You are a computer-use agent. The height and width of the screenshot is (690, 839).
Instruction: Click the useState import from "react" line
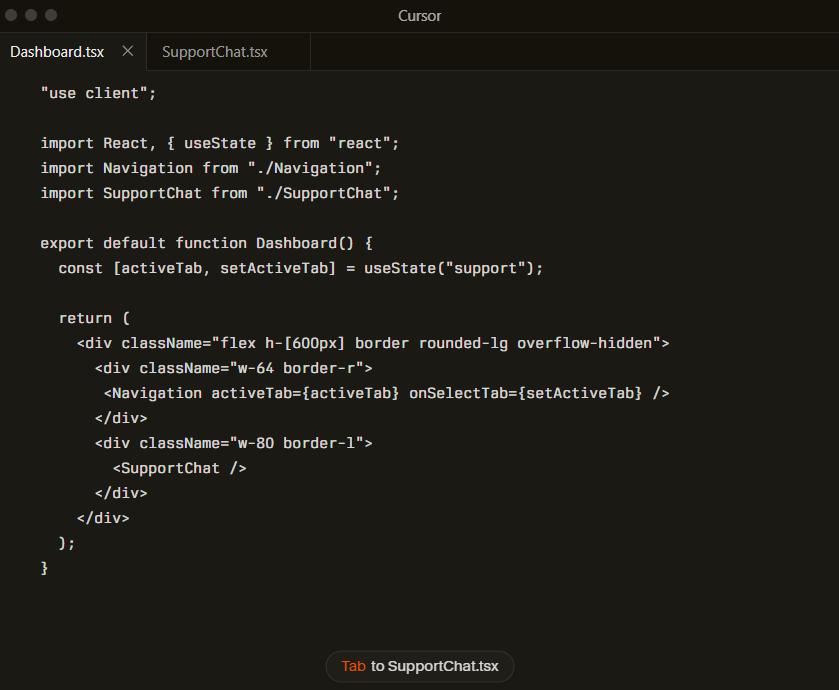220,143
